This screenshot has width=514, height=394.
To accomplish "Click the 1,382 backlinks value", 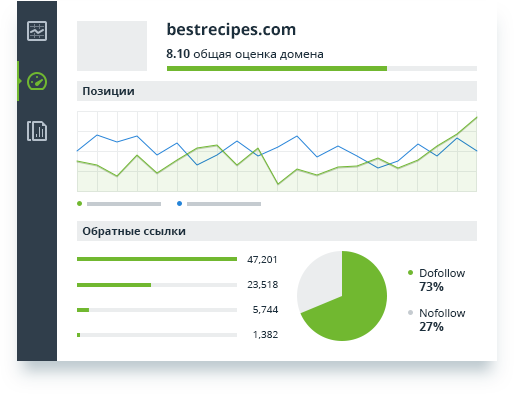I will point(265,334).
